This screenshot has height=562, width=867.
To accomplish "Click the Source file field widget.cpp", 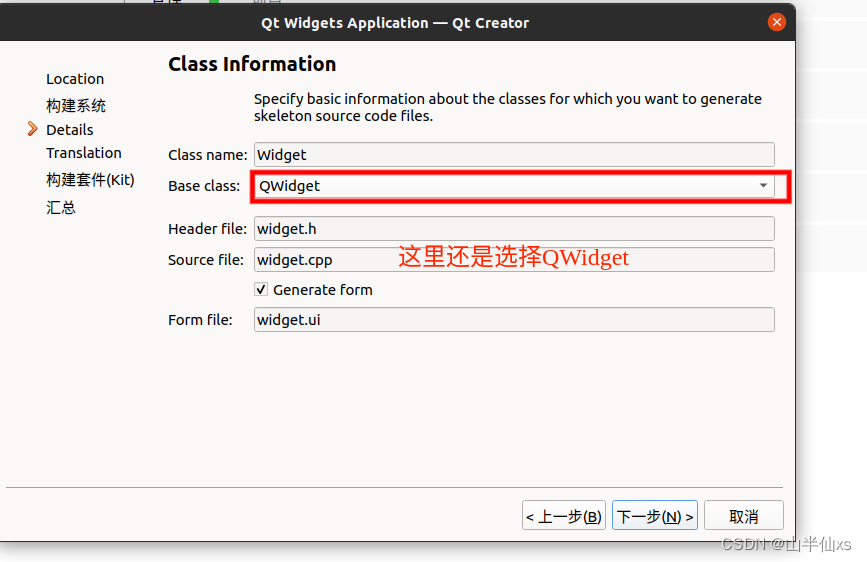I will click(x=514, y=259).
